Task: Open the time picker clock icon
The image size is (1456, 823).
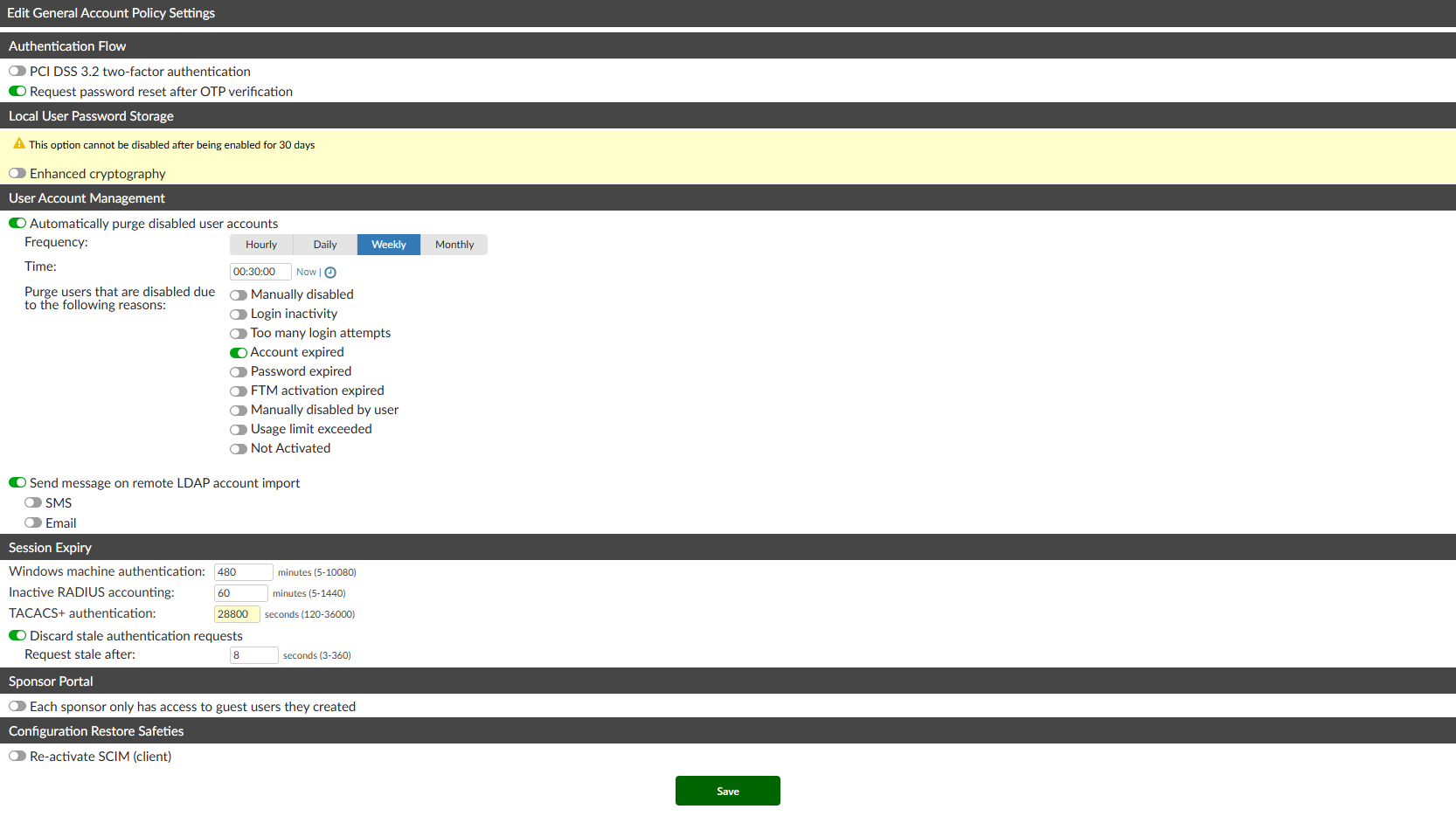Action: pyautogui.click(x=330, y=273)
